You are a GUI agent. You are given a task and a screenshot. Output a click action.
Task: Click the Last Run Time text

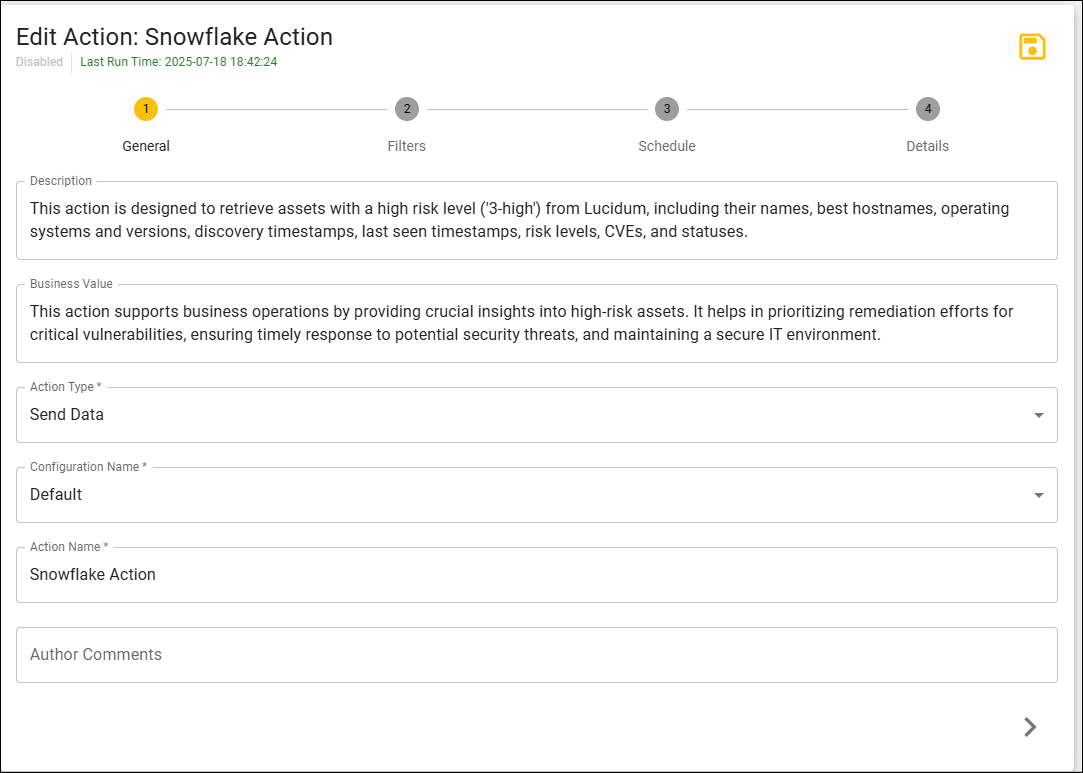point(179,61)
